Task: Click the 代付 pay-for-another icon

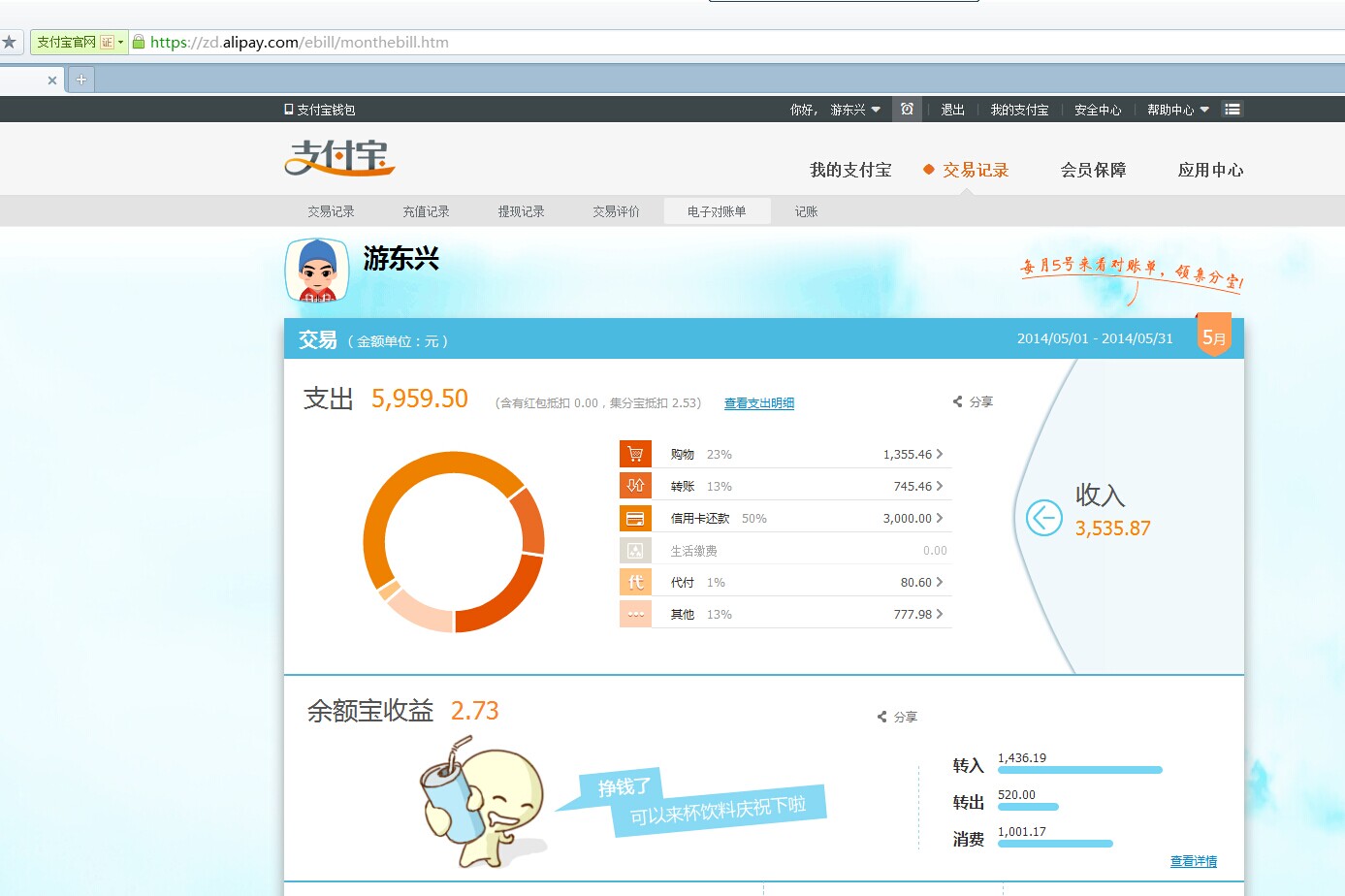Action: coord(635,582)
